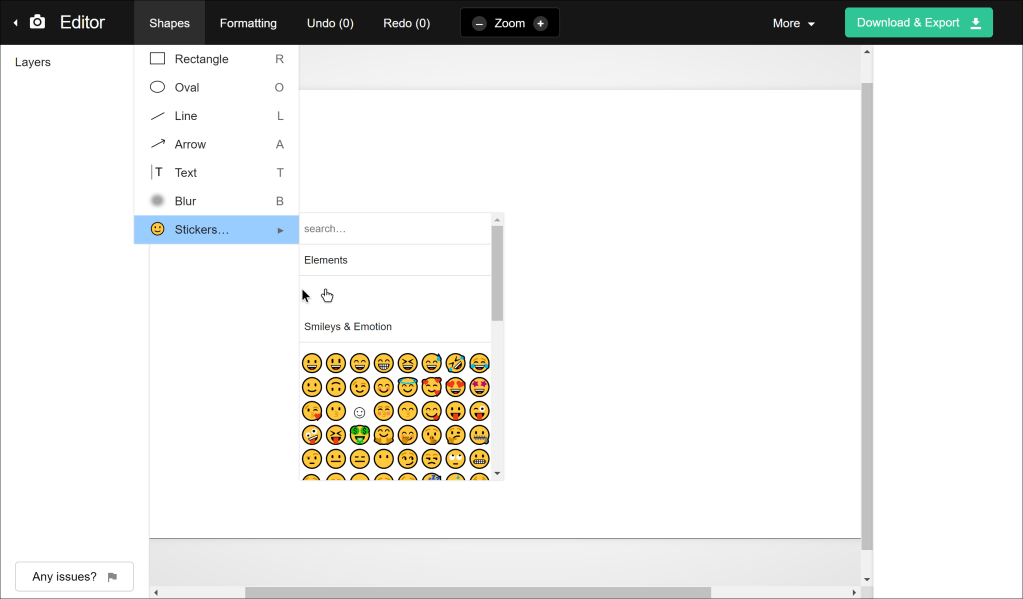Screen dimensions: 1023x599
Task: Open the Formatting menu
Action: (x=248, y=23)
